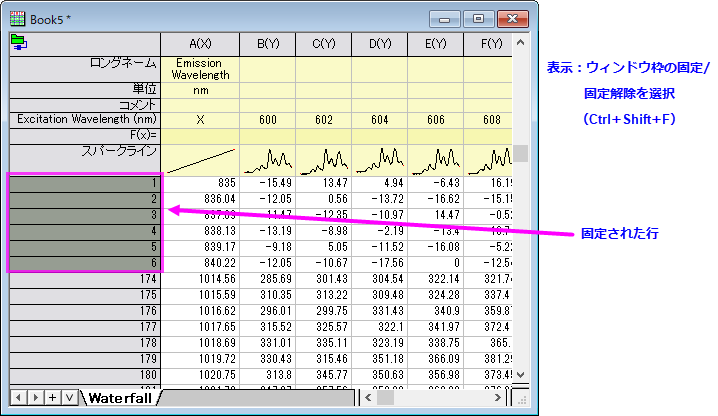Select frozen row header 2

click(85, 199)
